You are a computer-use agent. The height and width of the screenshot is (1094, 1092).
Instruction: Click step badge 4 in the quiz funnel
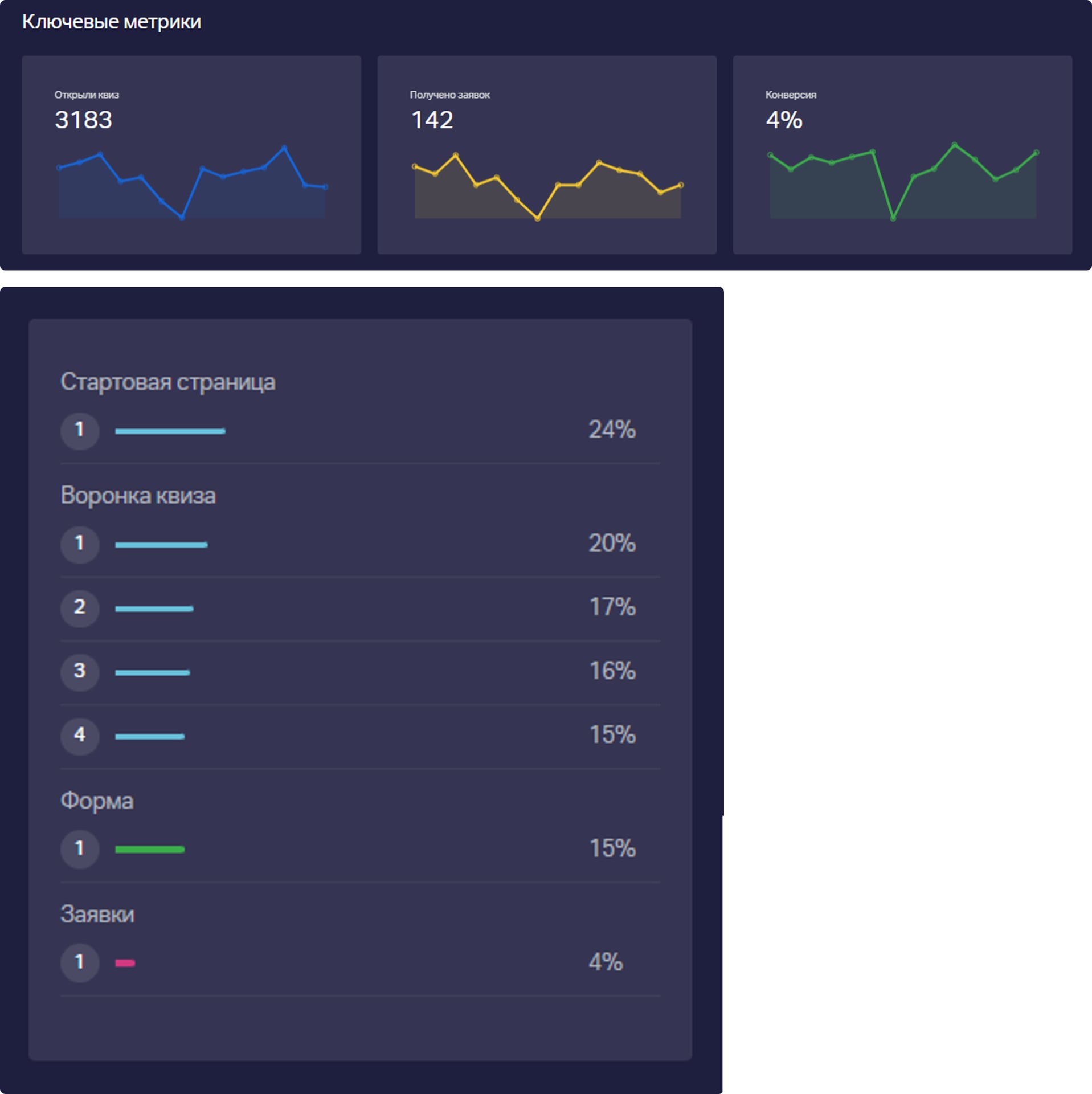[x=80, y=736]
